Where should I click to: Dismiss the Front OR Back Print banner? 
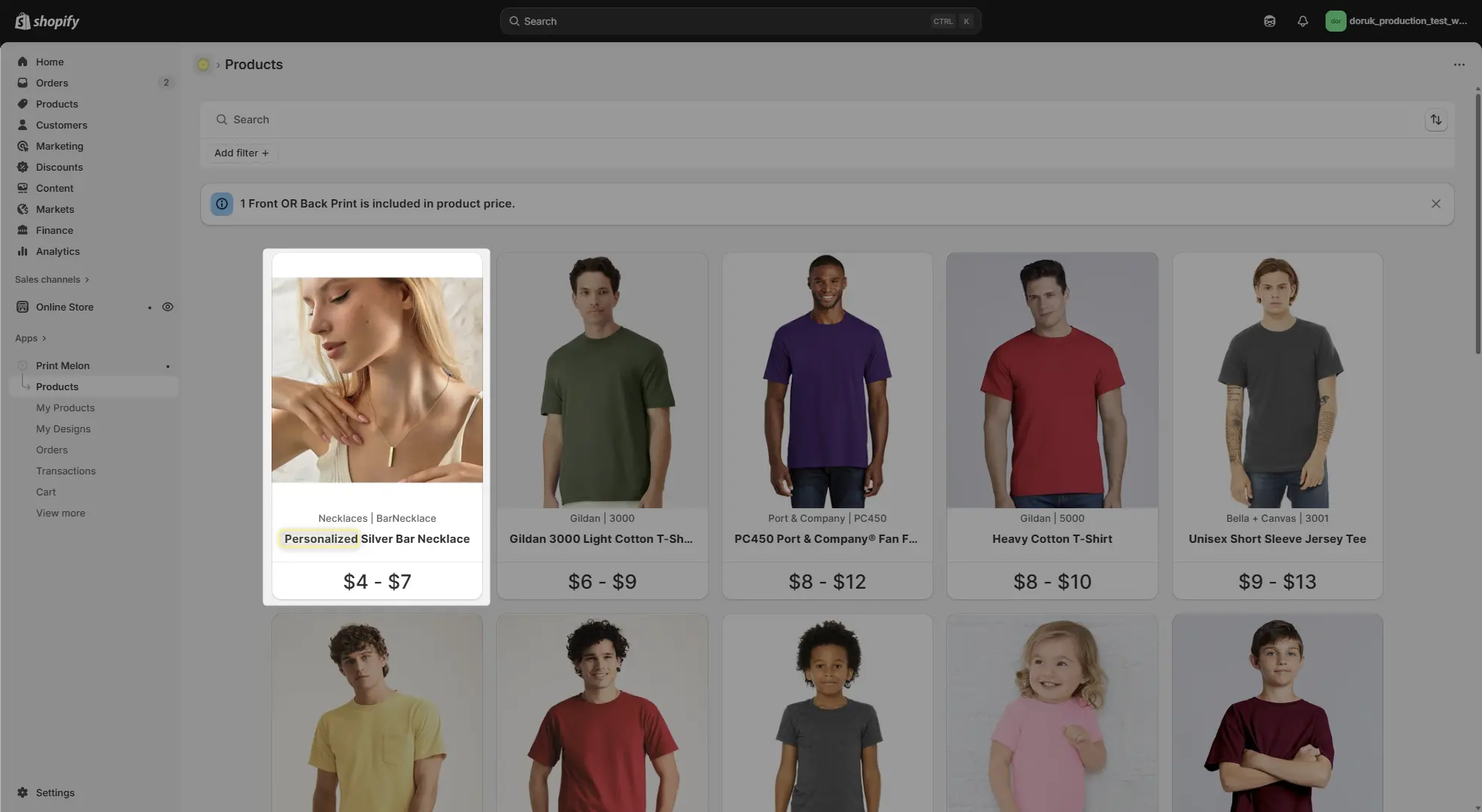[1436, 204]
